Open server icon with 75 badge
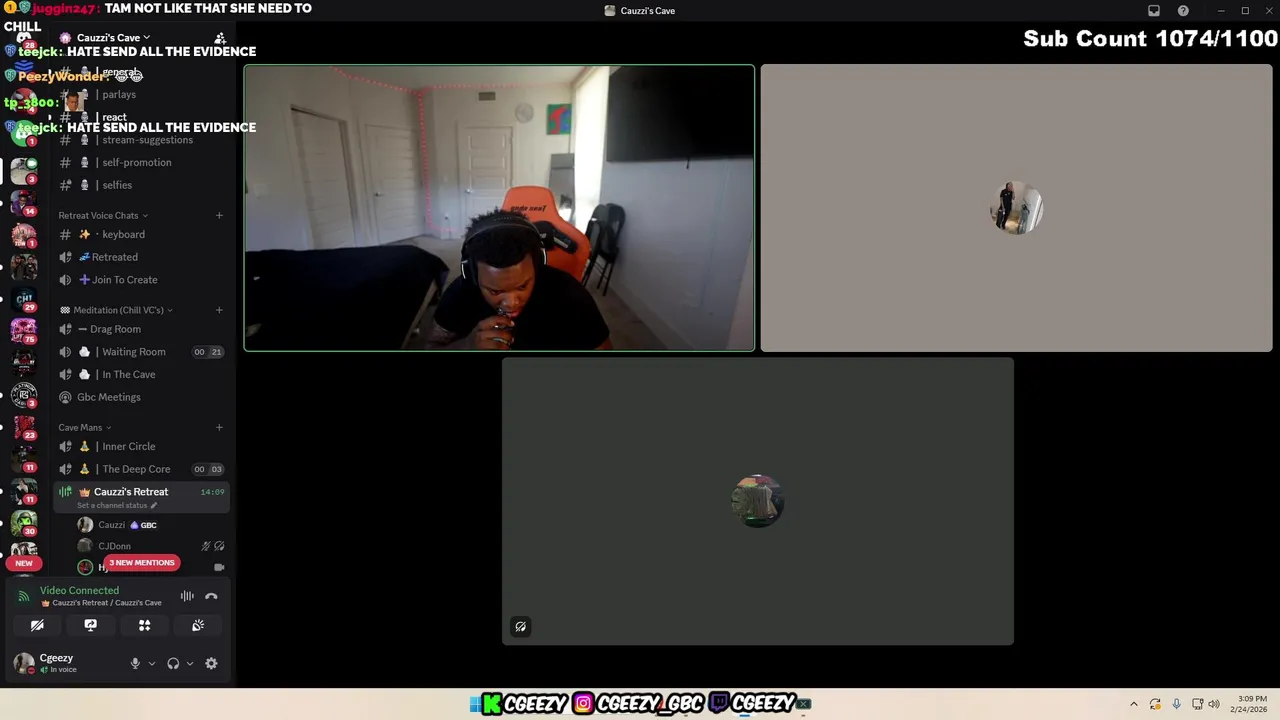The width and height of the screenshot is (1280, 720). click(24, 330)
